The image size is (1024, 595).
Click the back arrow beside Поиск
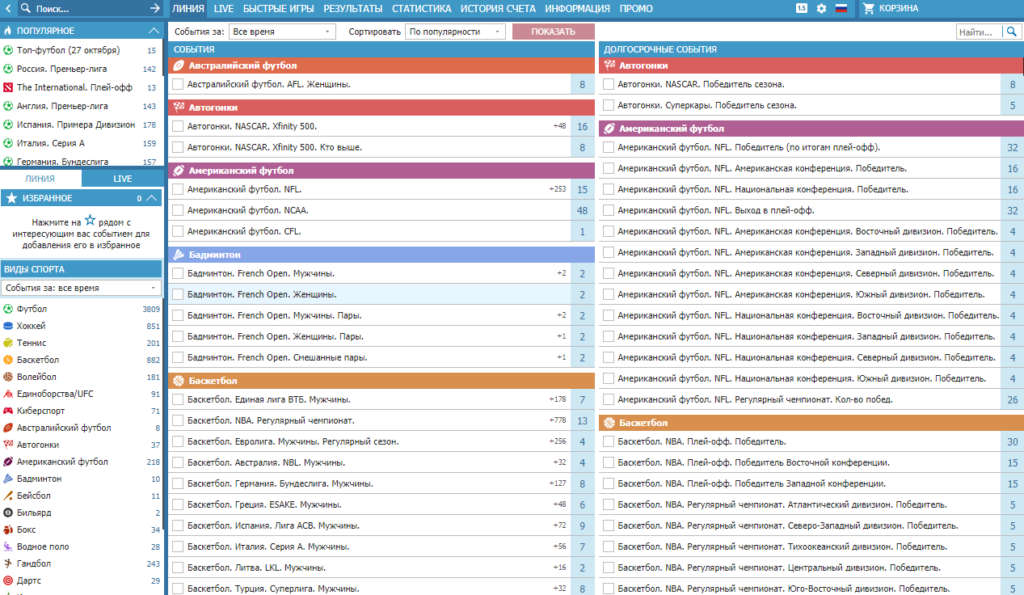[8, 8]
